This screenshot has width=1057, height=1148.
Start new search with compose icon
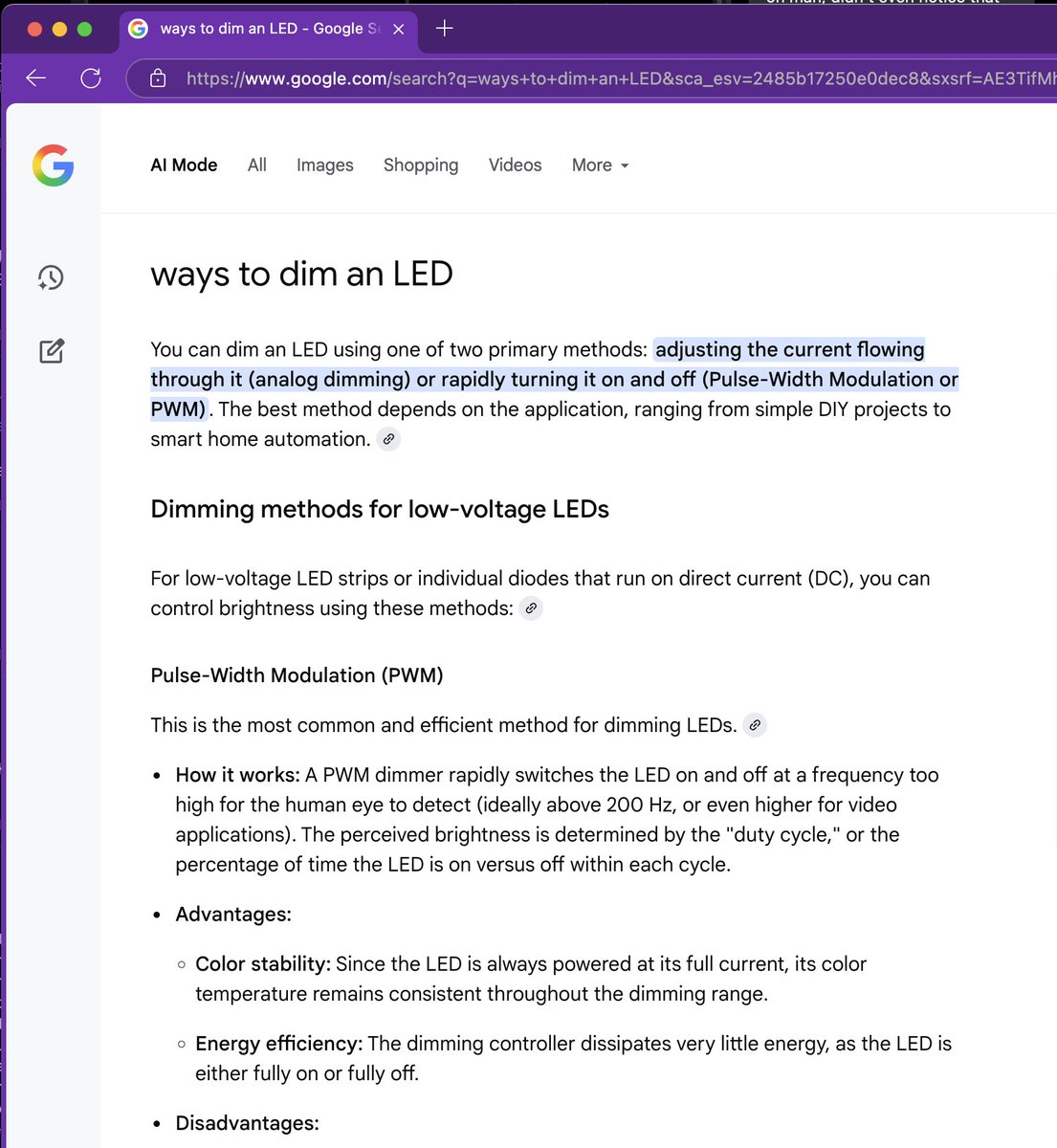click(x=52, y=351)
